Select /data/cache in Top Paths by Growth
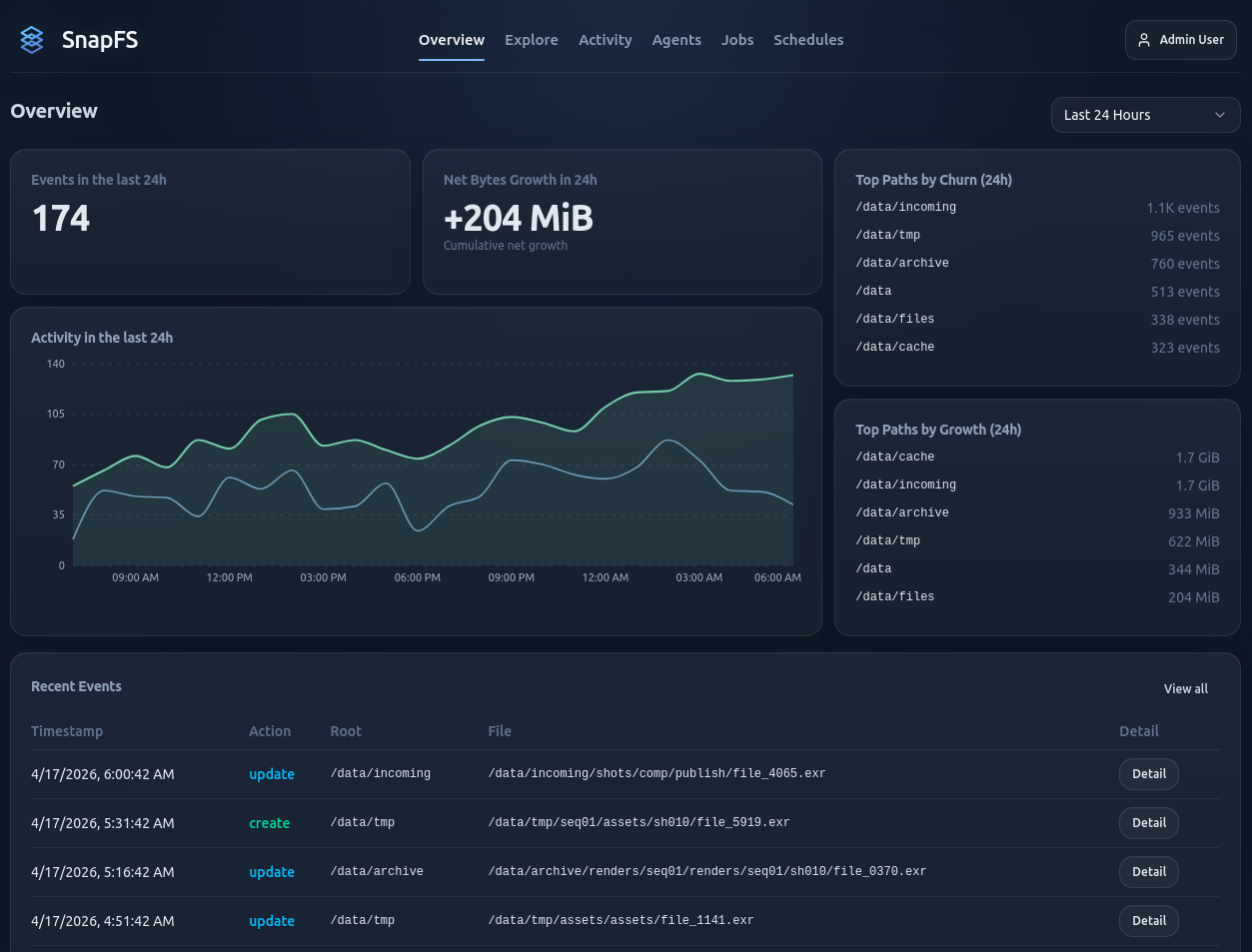This screenshot has width=1252, height=952. (894, 458)
